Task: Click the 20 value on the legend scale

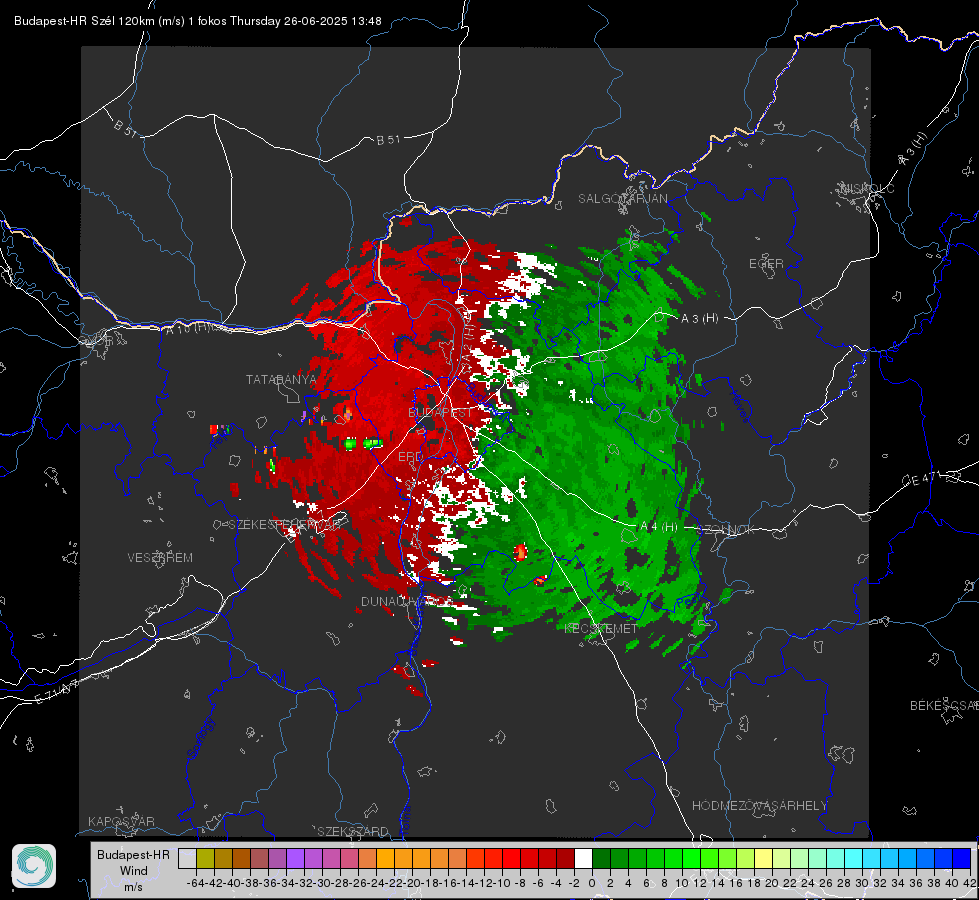Action: tap(772, 883)
